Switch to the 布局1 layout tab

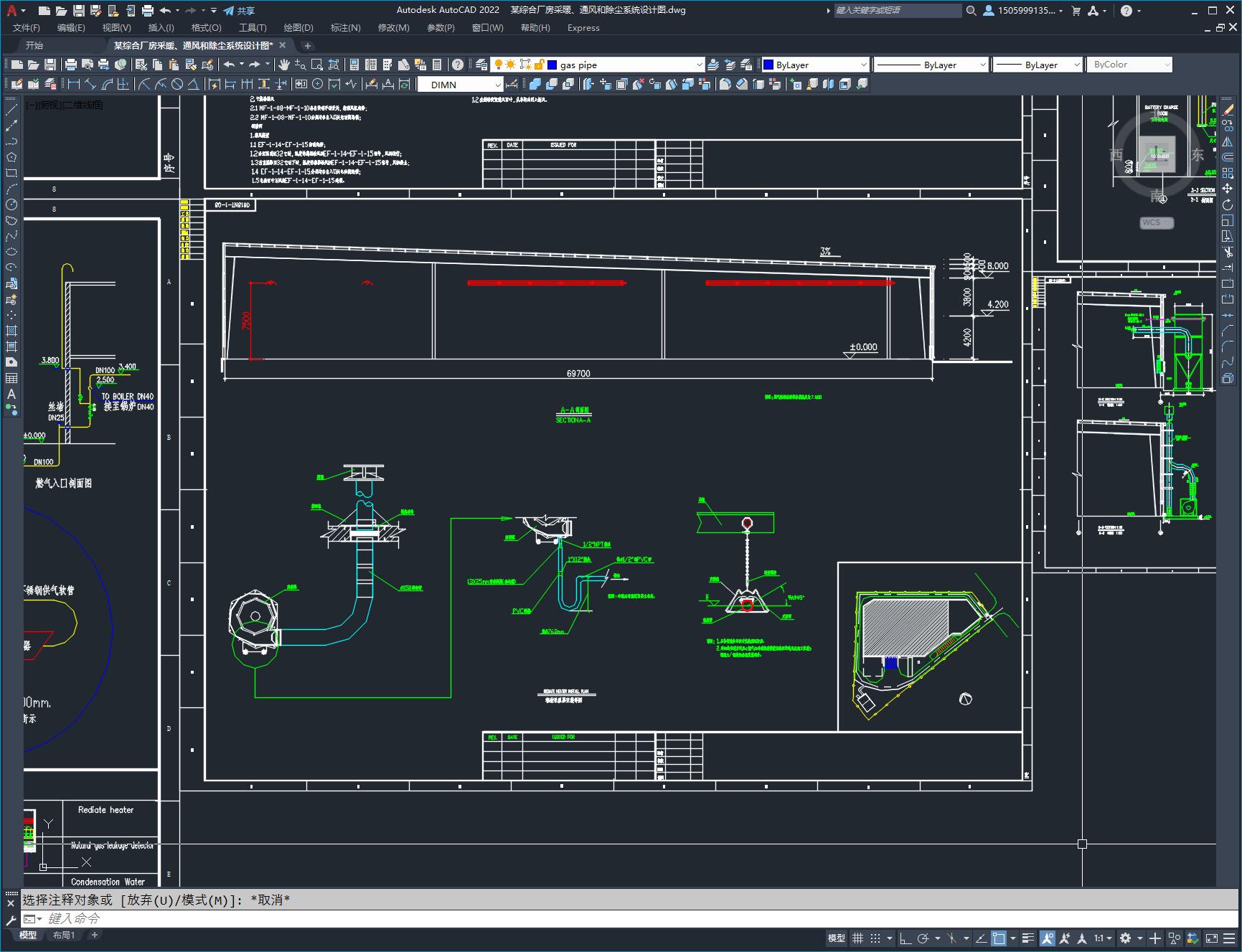point(64,935)
